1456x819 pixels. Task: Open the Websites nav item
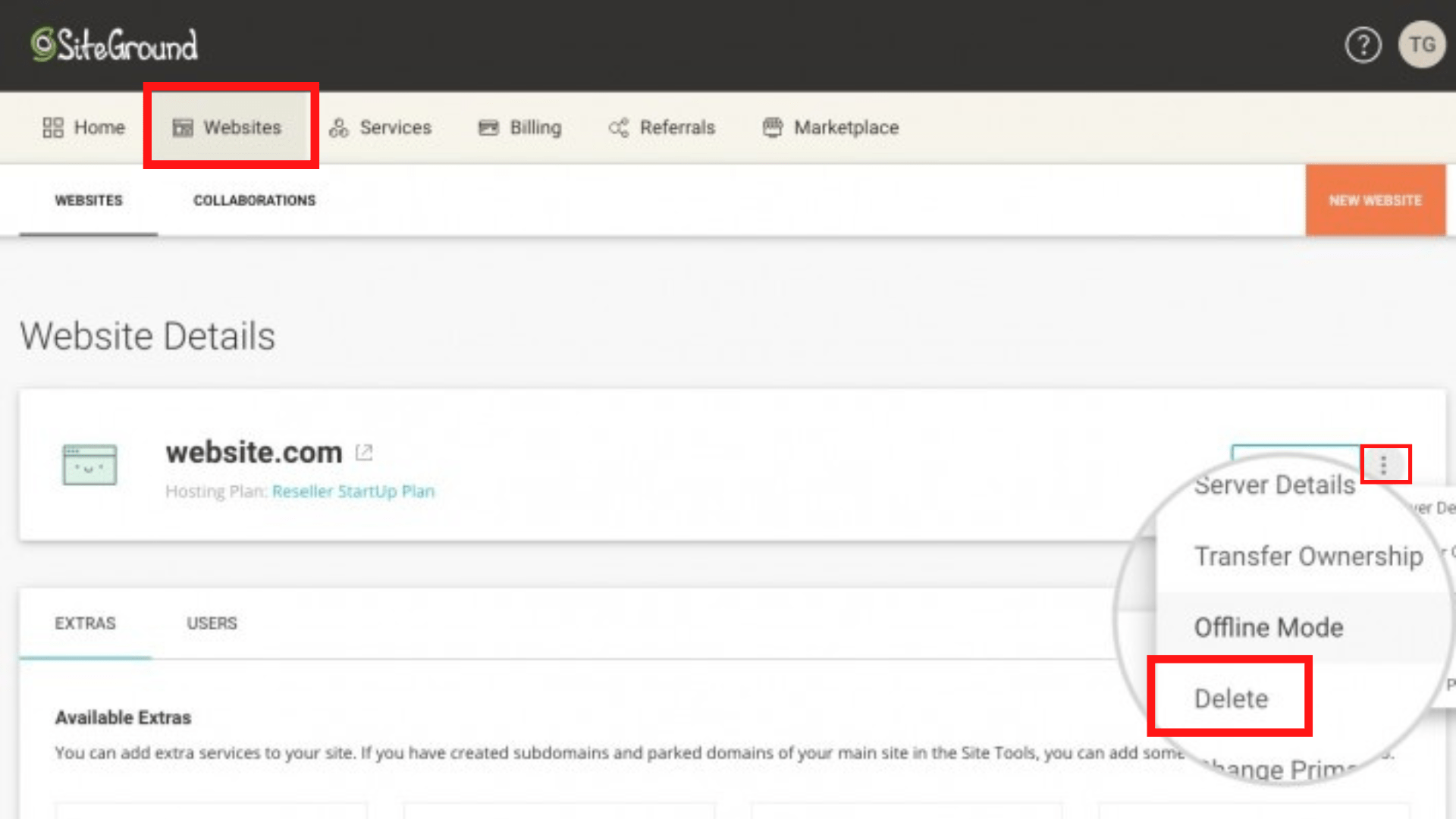pyautogui.click(x=227, y=127)
